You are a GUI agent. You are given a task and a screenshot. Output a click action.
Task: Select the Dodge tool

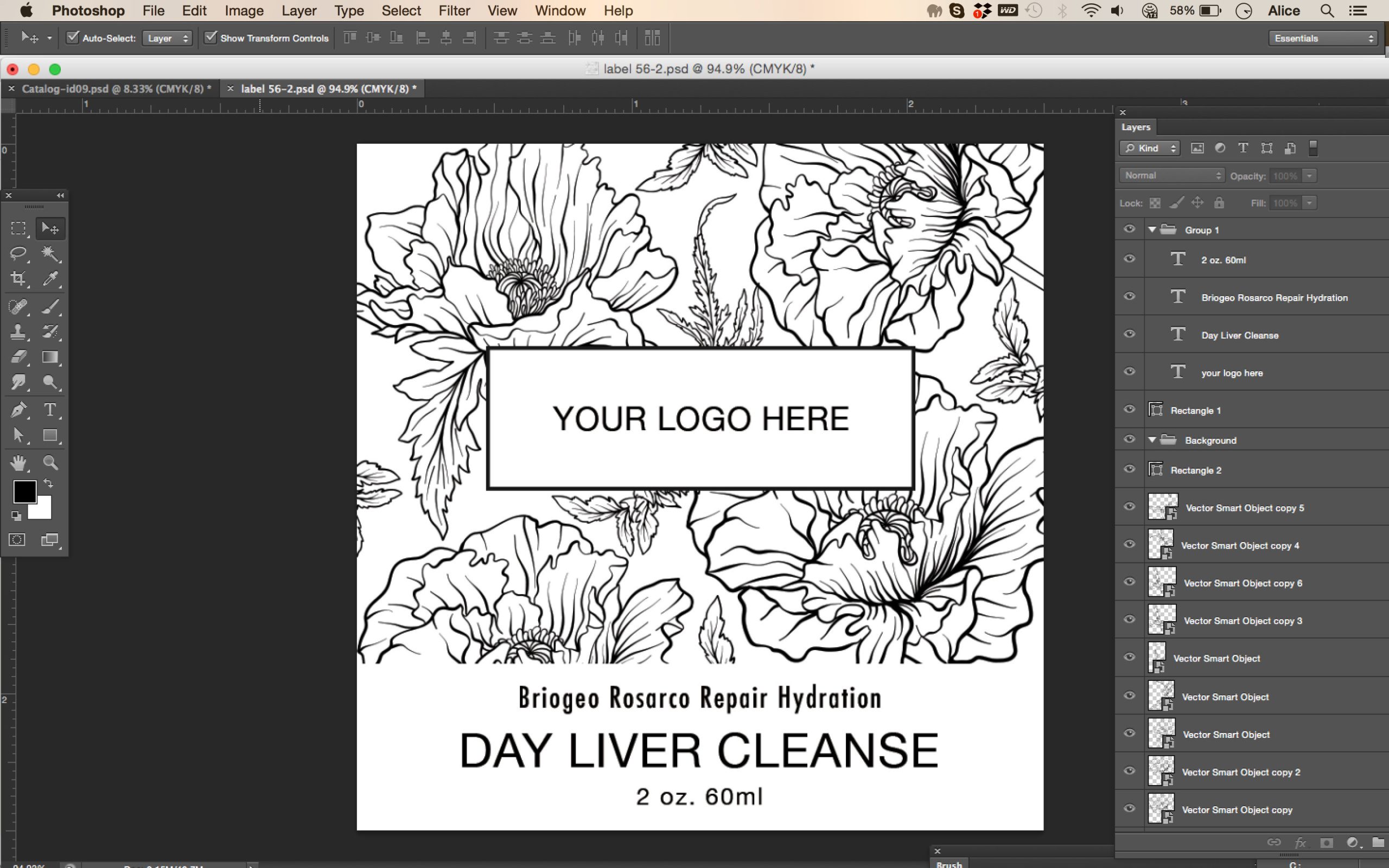[x=50, y=382]
